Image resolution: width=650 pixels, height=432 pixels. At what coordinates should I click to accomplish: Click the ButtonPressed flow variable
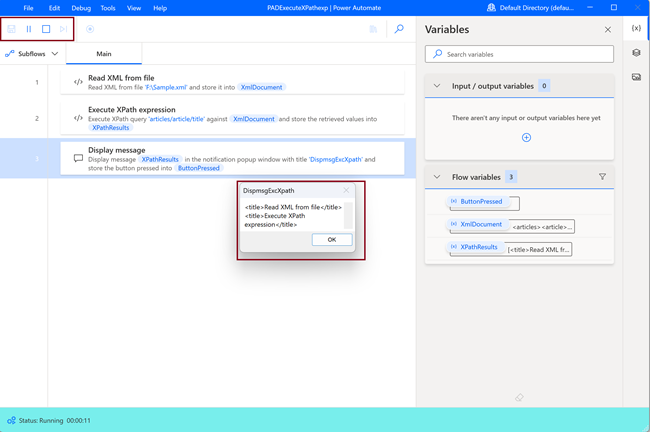tap(481, 201)
